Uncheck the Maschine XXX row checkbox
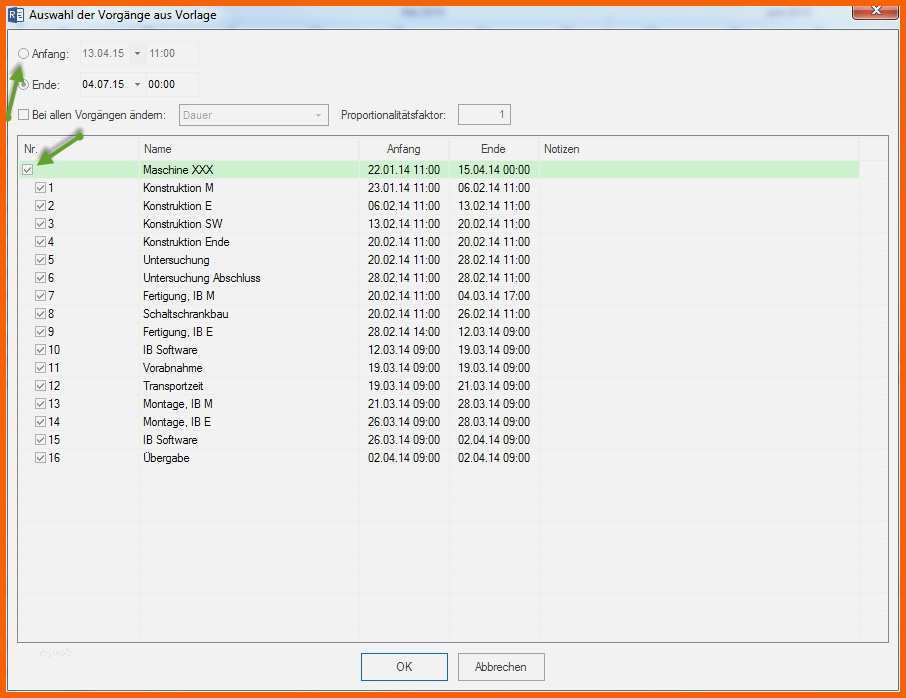 point(28,170)
